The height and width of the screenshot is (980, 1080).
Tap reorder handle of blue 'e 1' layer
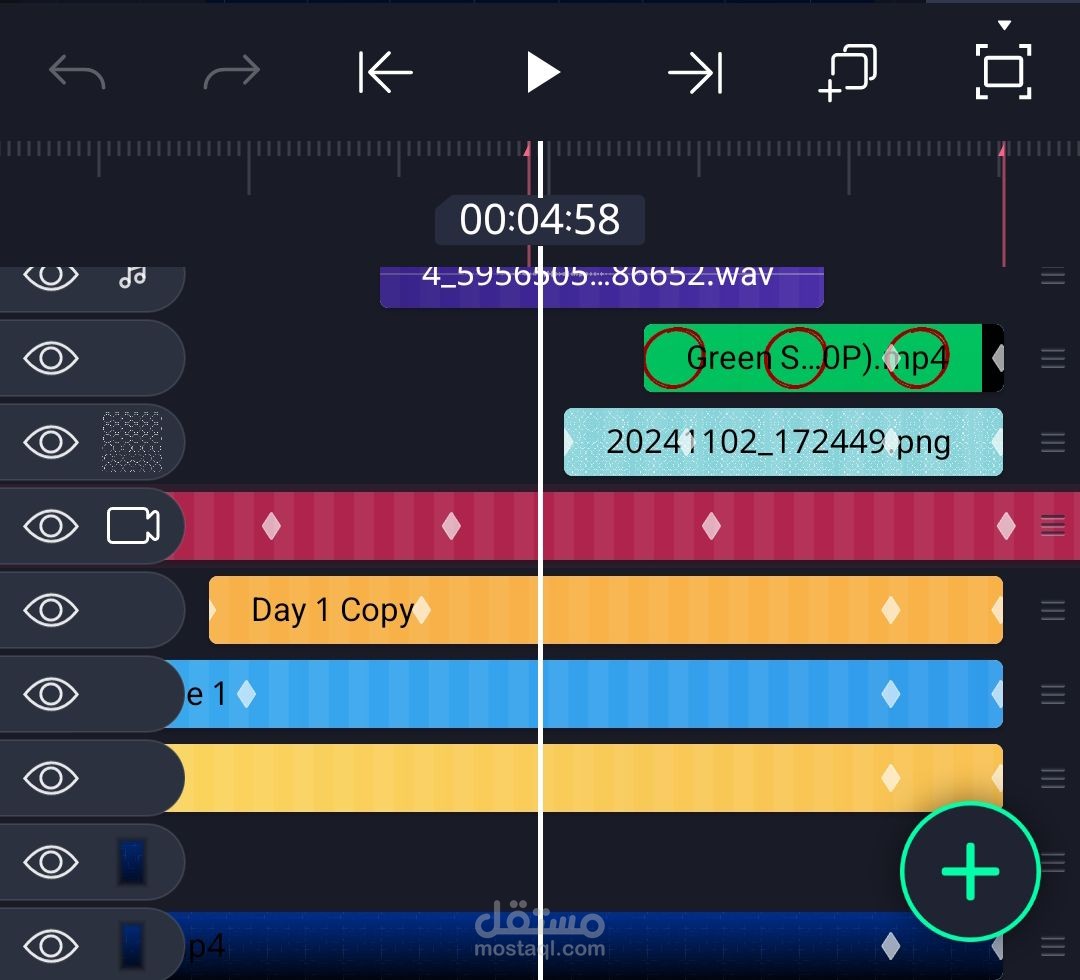click(x=1052, y=694)
